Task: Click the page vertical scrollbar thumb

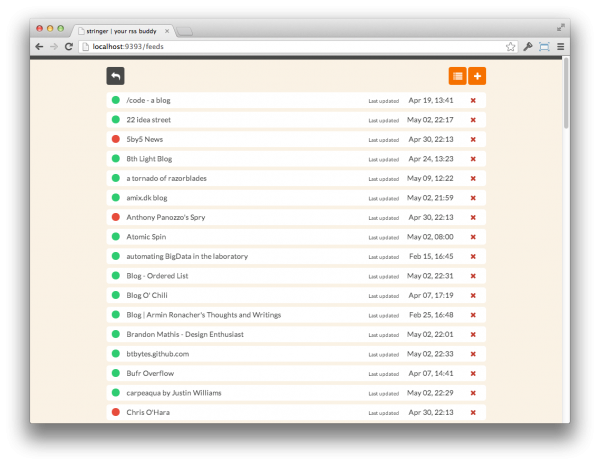Action: coord(566,93)
